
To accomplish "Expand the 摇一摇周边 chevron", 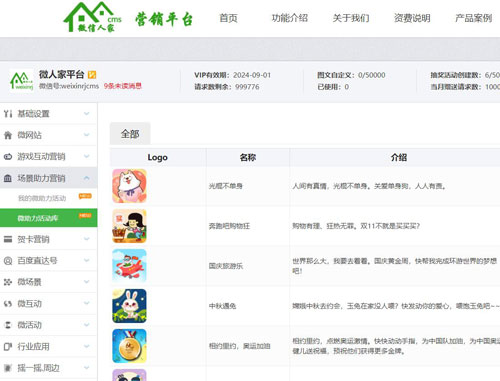I will coord(87,368).
